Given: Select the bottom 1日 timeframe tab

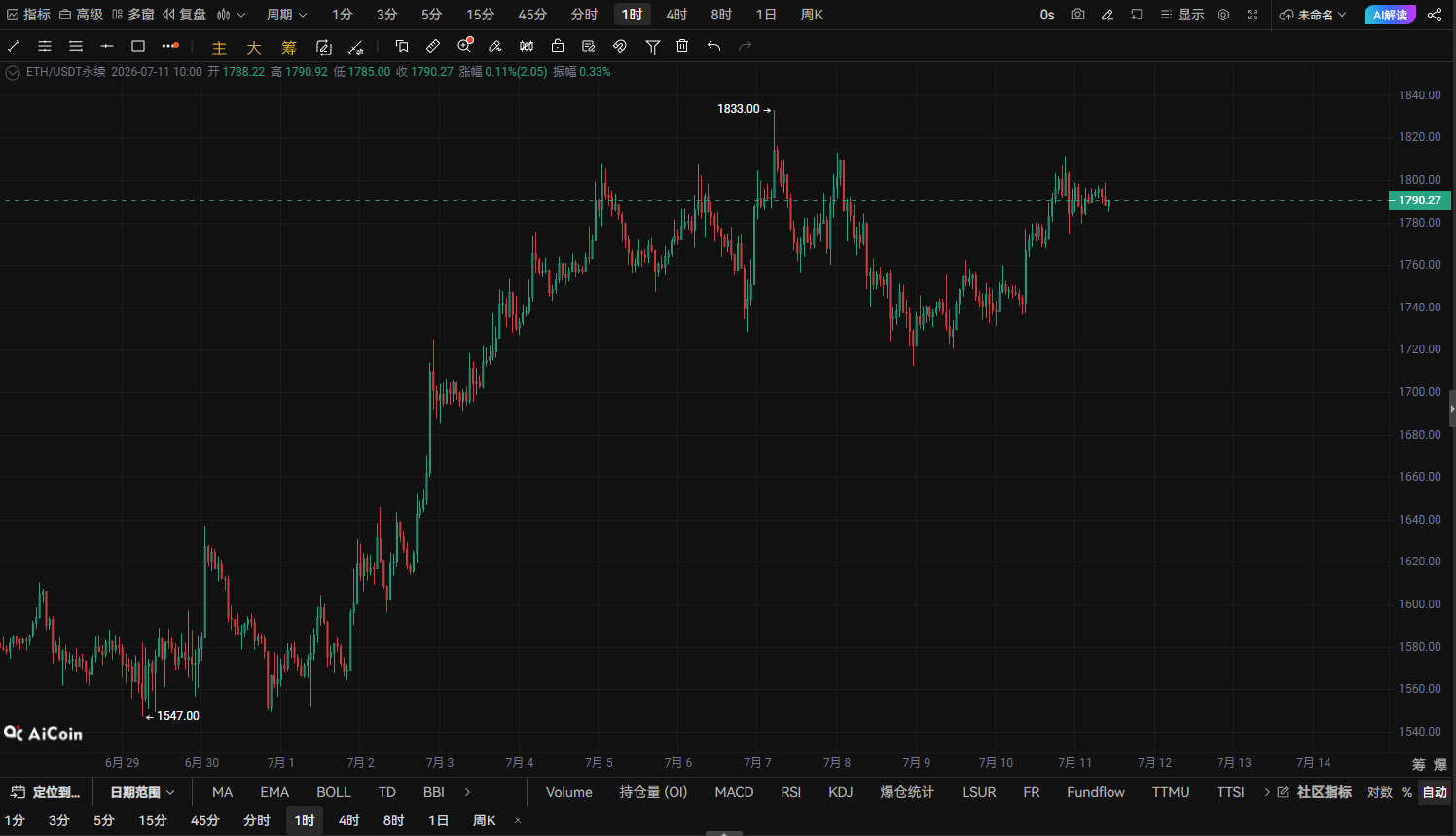Looking at the screenshot, I should click(439, 820).
